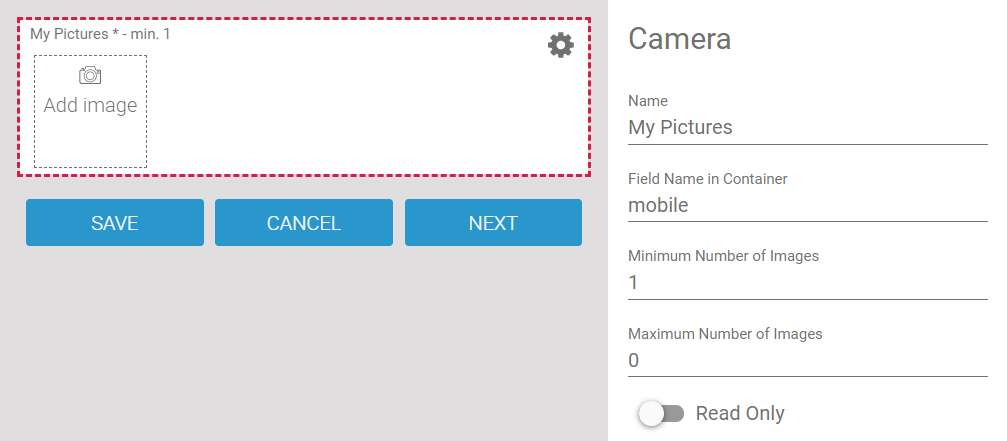Edit the Minimum Number of Images input
The image size is (1007, 441).
click(807, 283)
